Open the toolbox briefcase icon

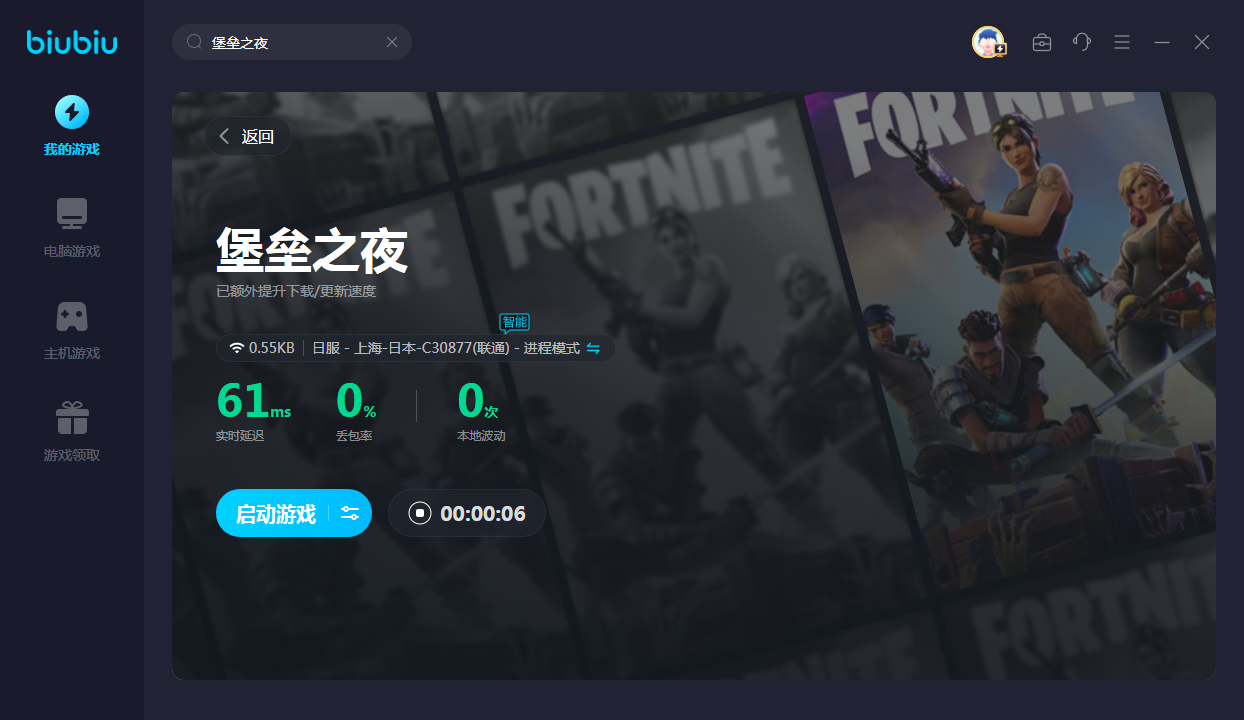pos(1042,42)
